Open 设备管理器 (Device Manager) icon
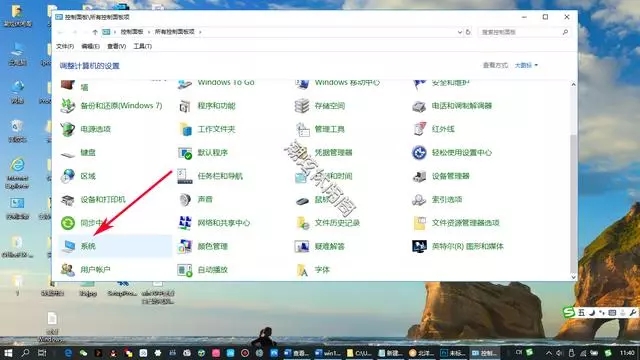The width and height of the screenshot is (640, 360). click(x=419, y=176)
